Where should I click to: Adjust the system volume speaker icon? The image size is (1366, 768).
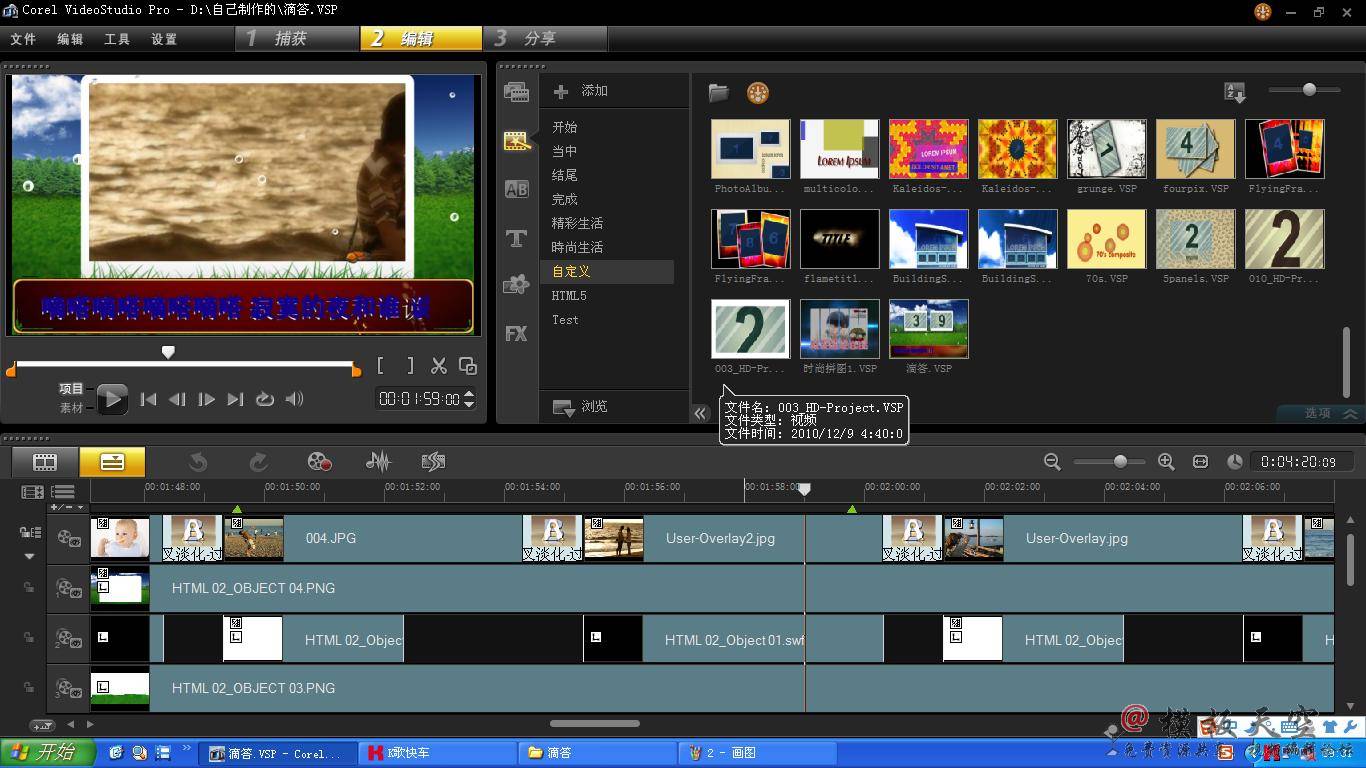click(x=294, y=399)
